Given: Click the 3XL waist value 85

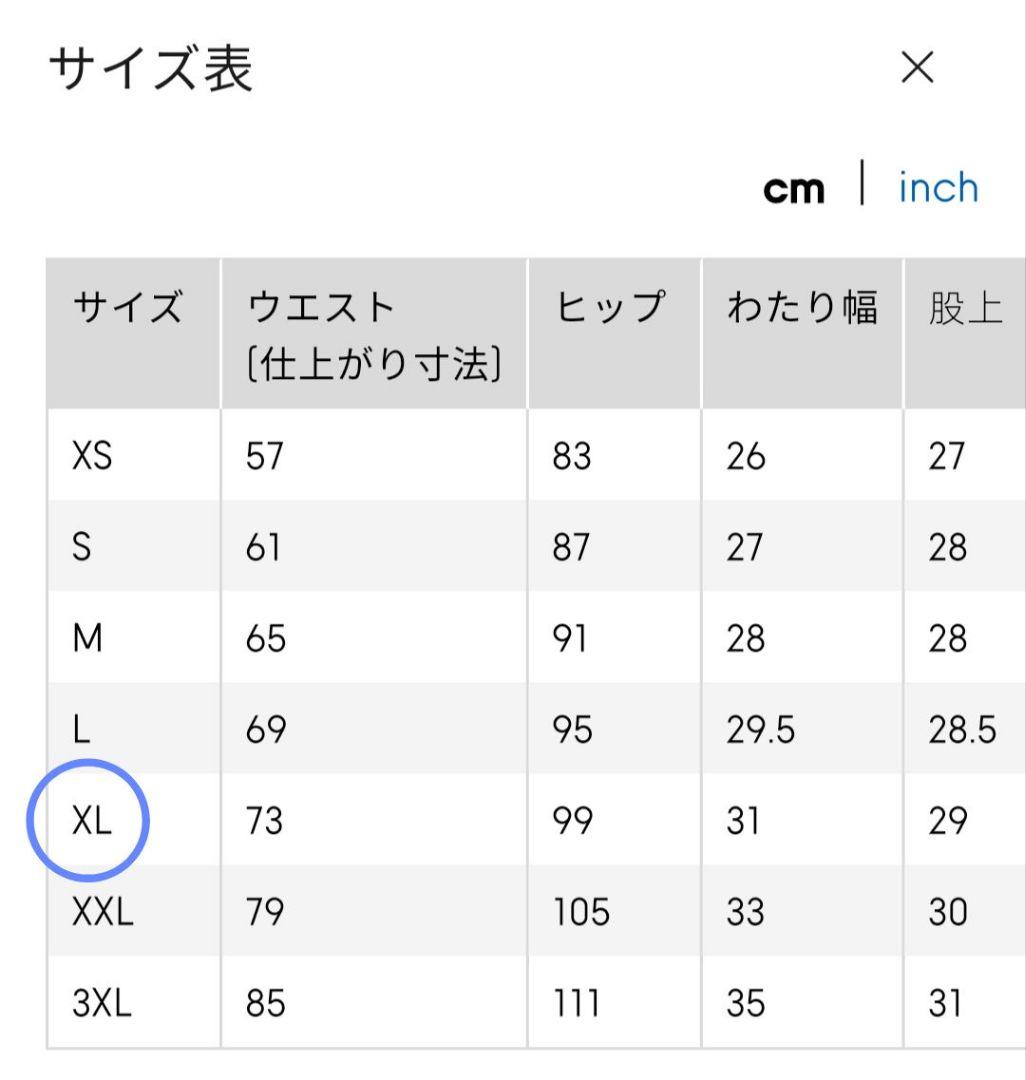Looking at the screenshot, I should tap(265, 1003).
